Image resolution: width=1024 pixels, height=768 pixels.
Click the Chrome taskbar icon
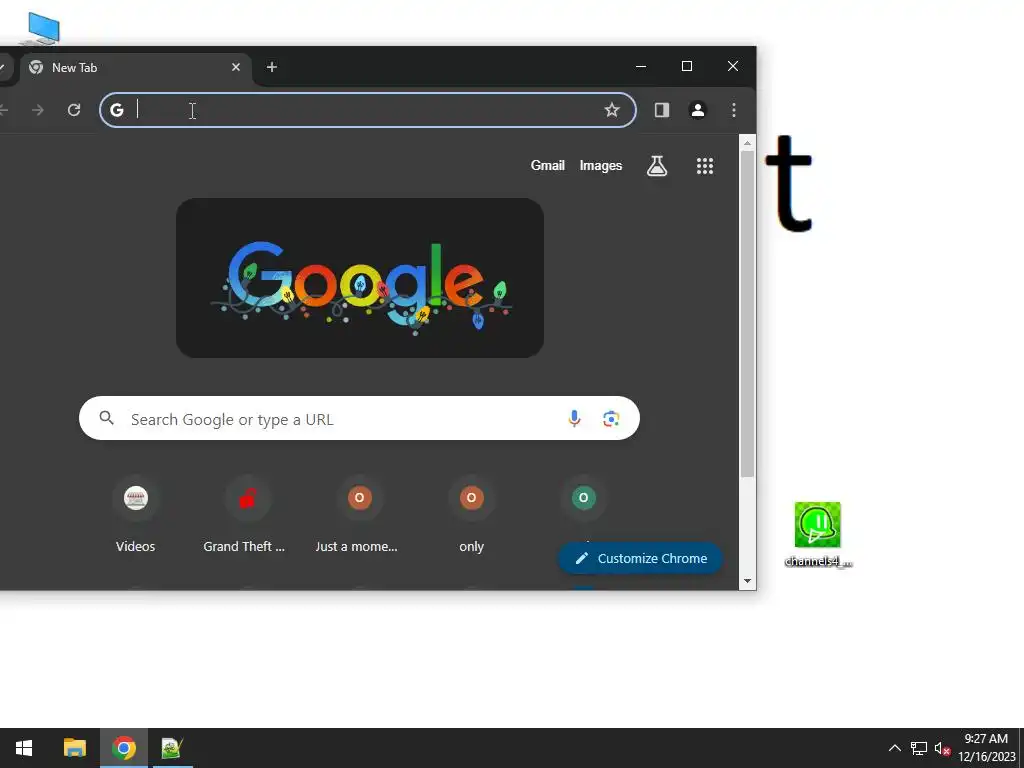tap(124, 748)
